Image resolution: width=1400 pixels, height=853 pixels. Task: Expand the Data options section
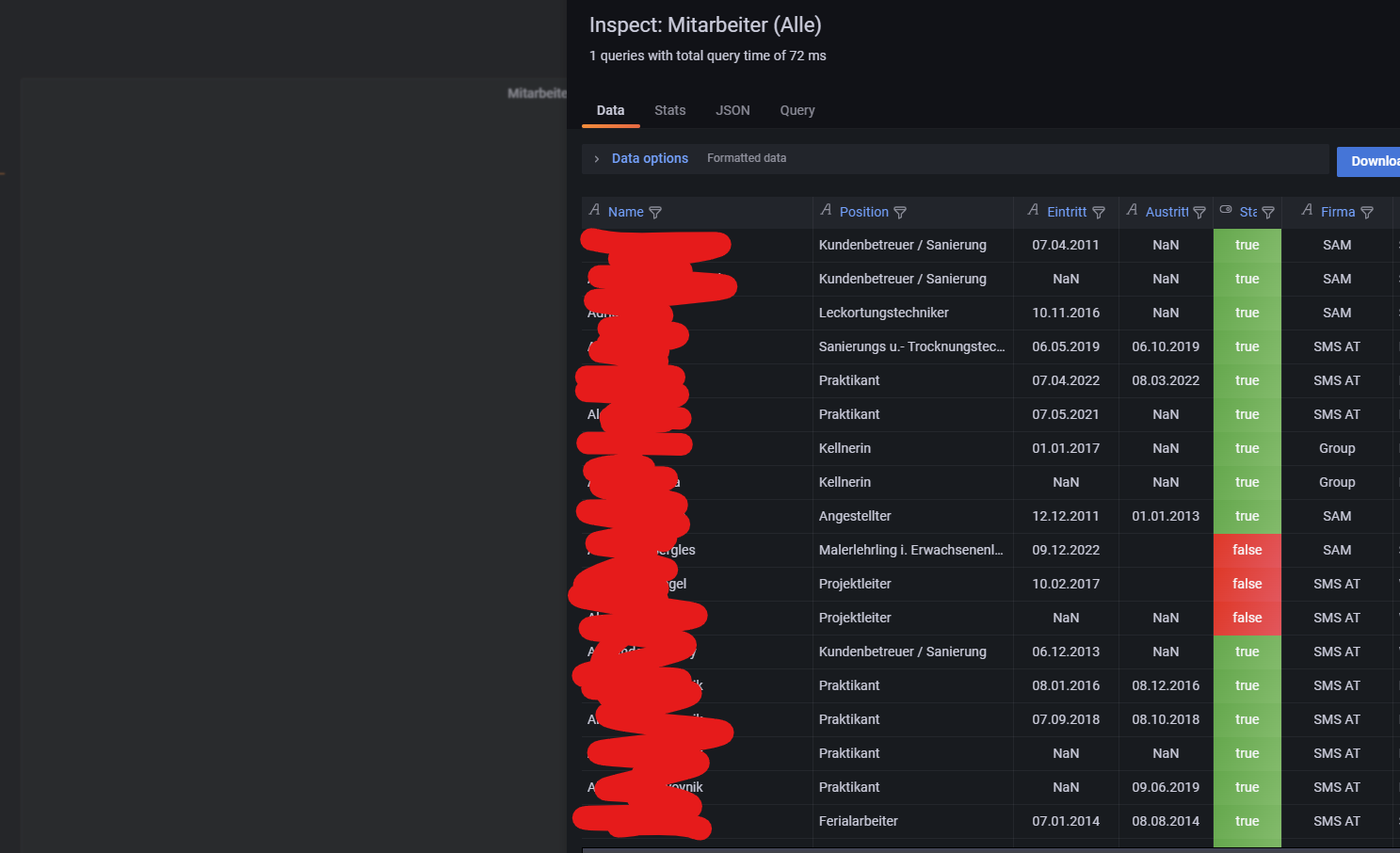649,158
